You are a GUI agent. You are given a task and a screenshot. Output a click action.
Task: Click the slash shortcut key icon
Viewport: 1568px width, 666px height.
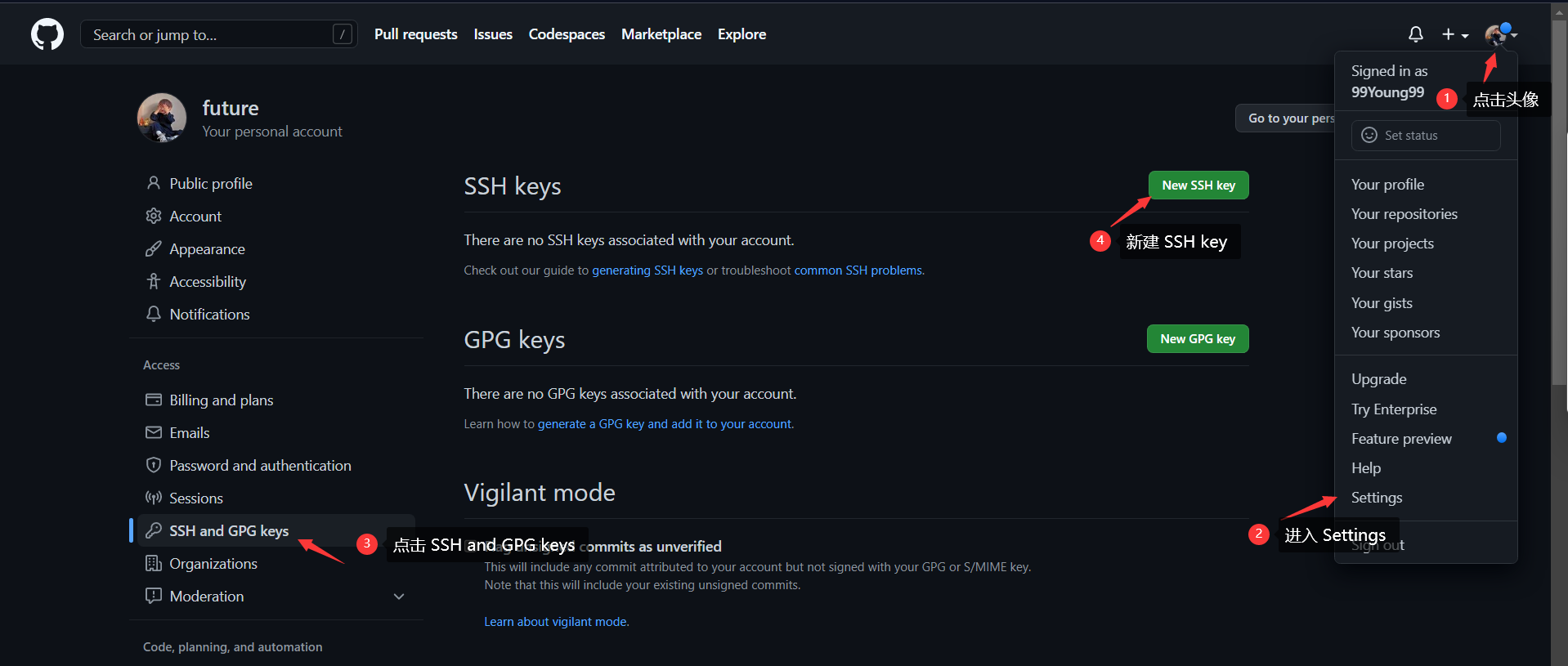coord(343,34)
